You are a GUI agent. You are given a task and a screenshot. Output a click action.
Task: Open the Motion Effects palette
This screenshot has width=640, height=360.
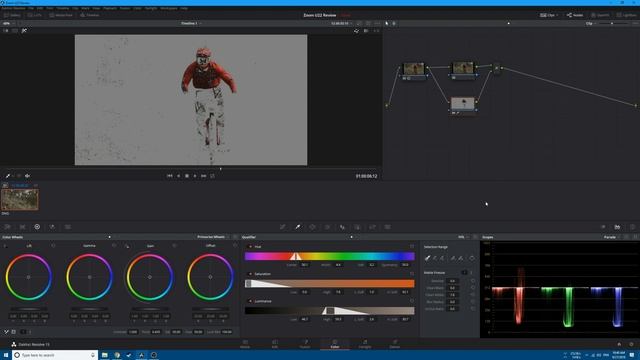pos(68,227)
